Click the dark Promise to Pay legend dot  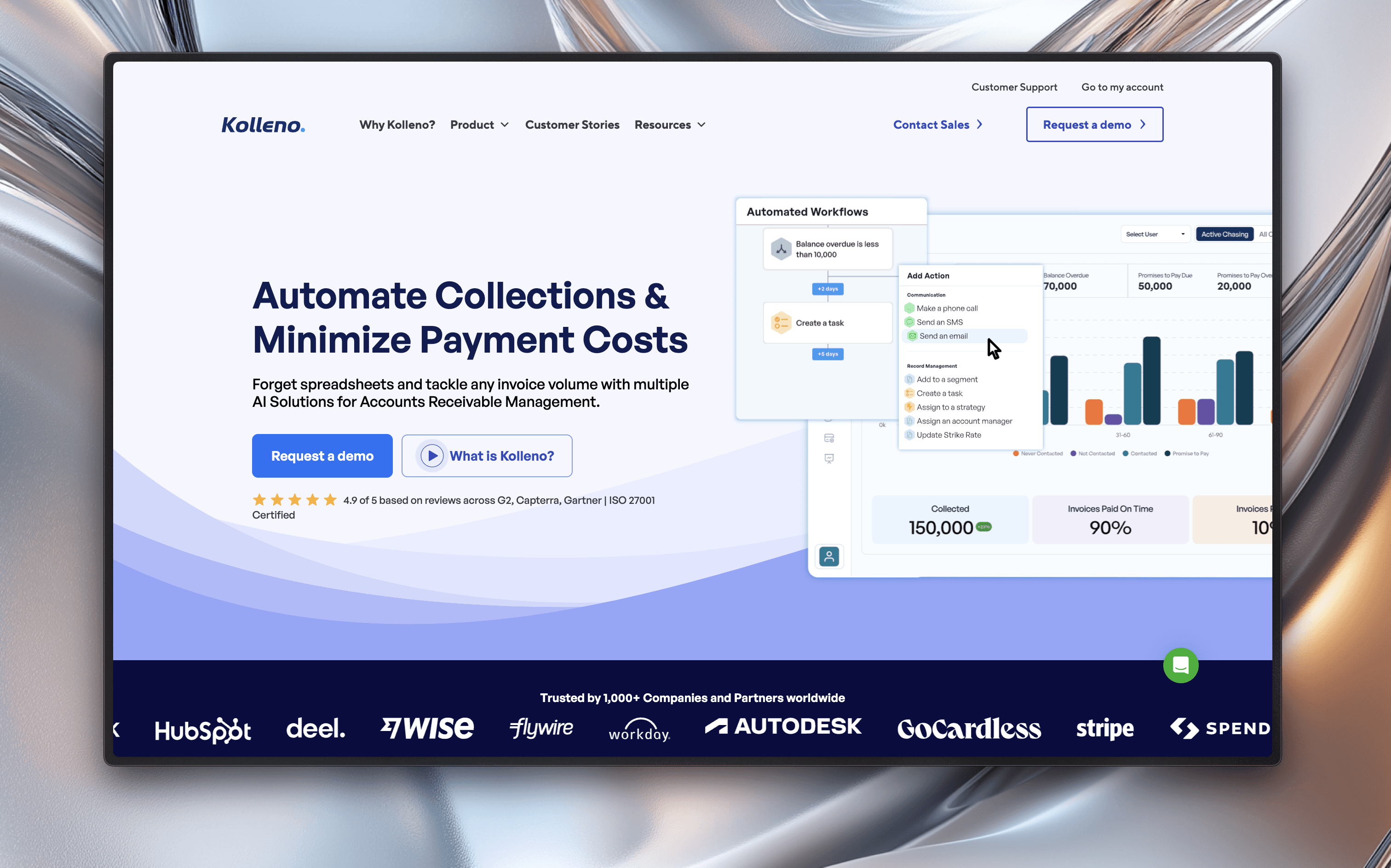(1167, 453)
